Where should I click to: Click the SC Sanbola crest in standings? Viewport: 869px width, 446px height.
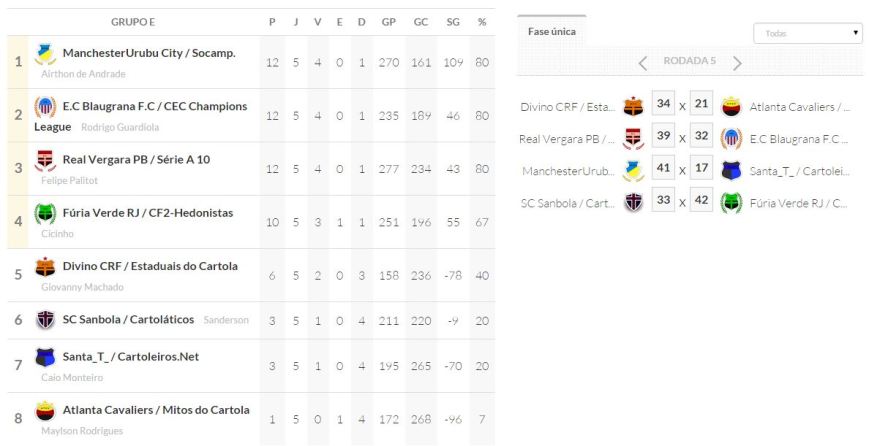tap(45, 320)
